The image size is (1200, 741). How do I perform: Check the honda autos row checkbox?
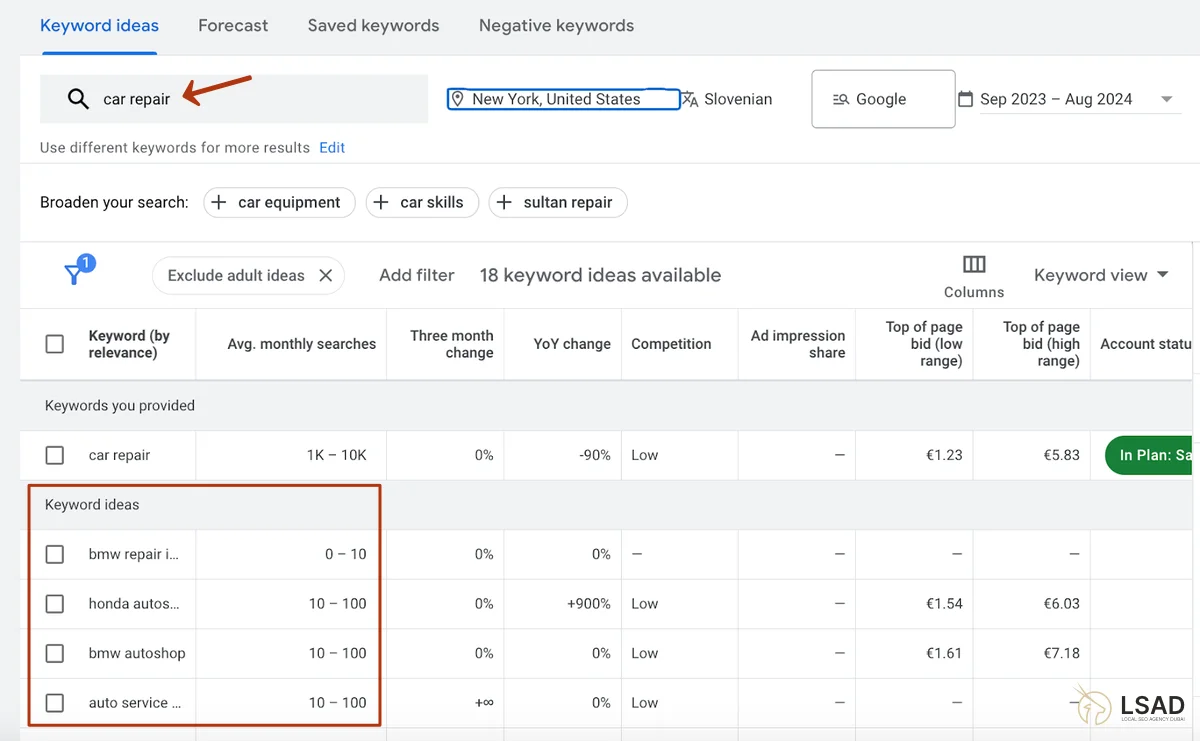point(55,604)
